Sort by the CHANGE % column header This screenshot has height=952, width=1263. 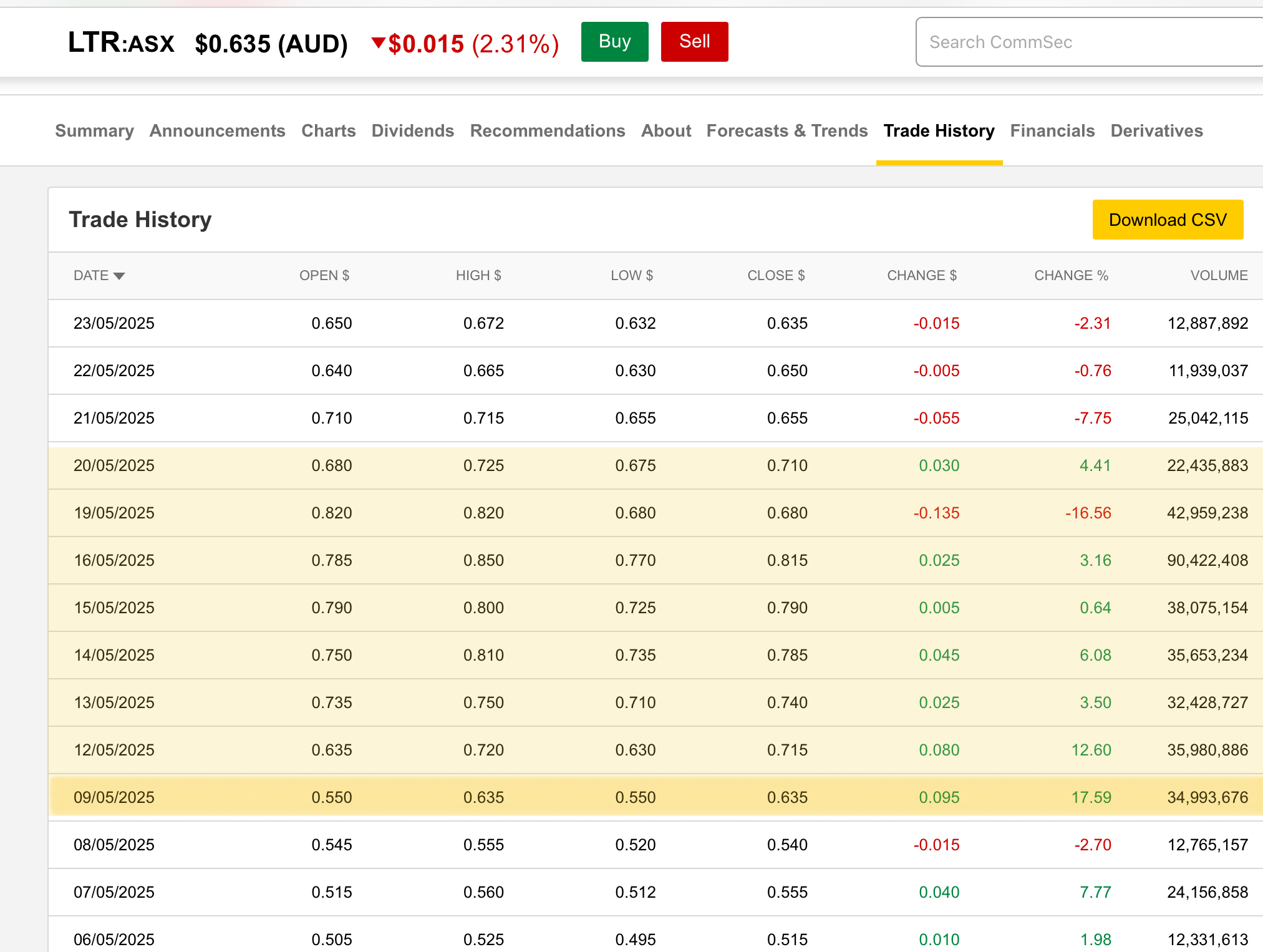coord(1071,275)
